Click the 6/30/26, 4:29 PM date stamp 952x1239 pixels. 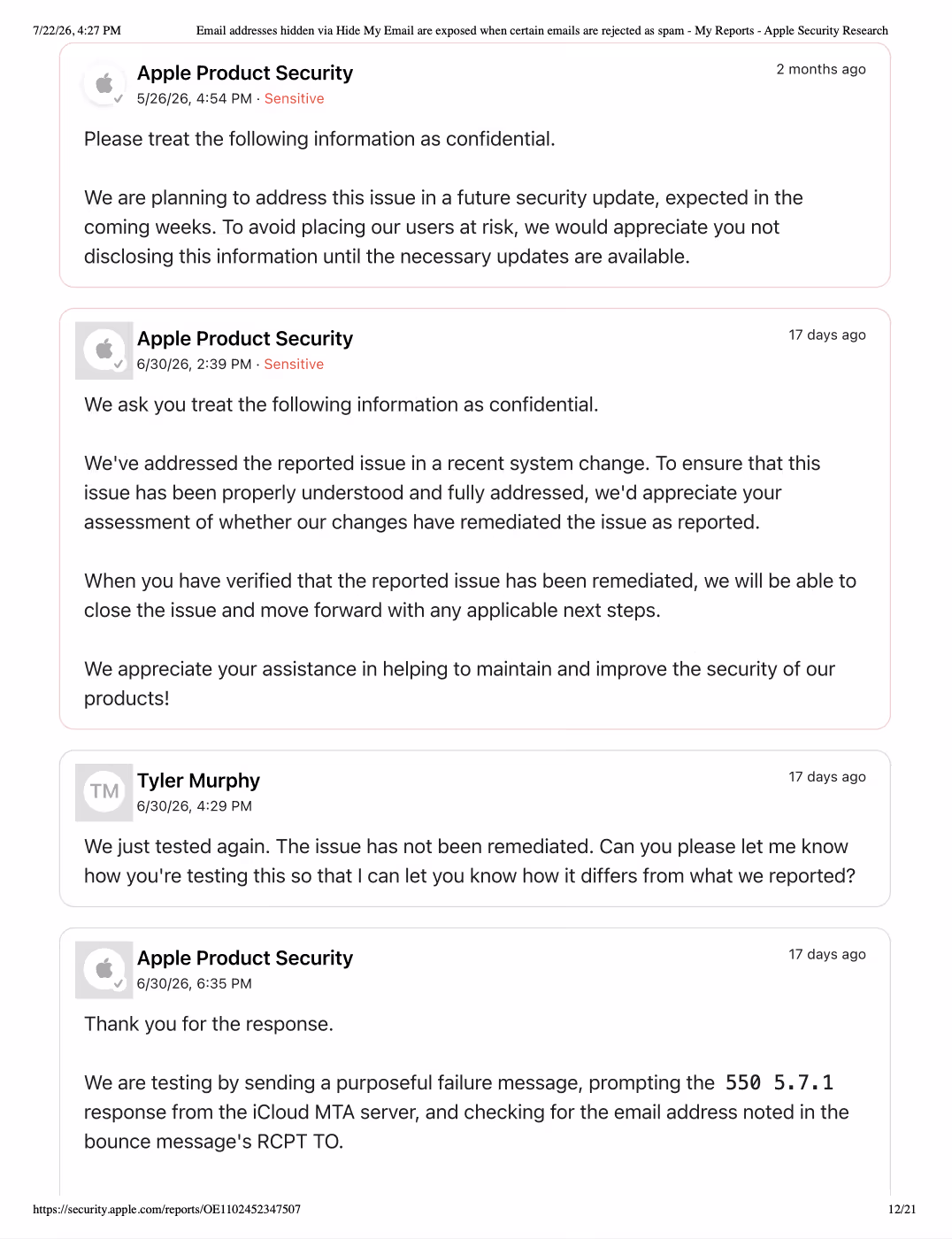(x=195, y=806)
